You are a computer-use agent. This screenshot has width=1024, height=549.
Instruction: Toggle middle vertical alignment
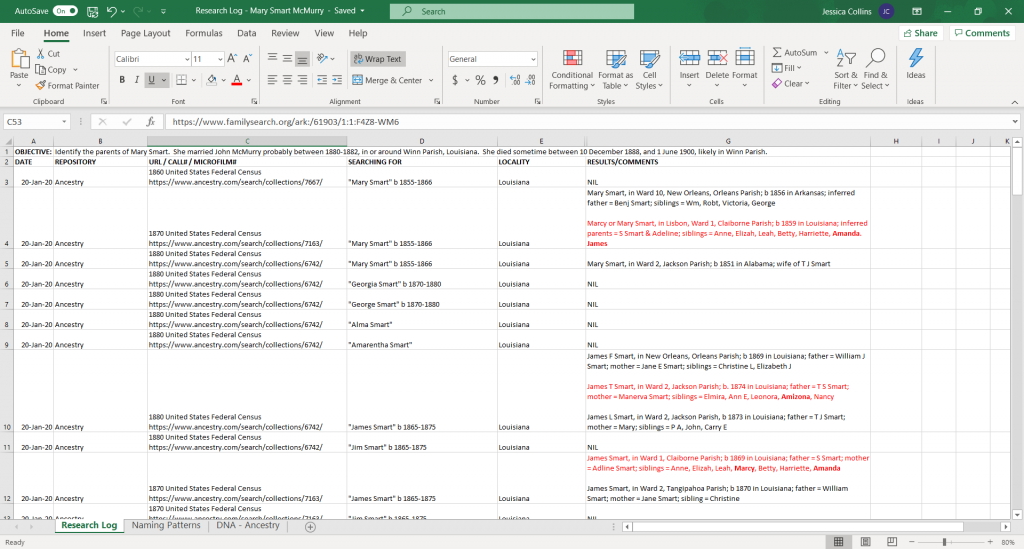[x=287, y=59]
